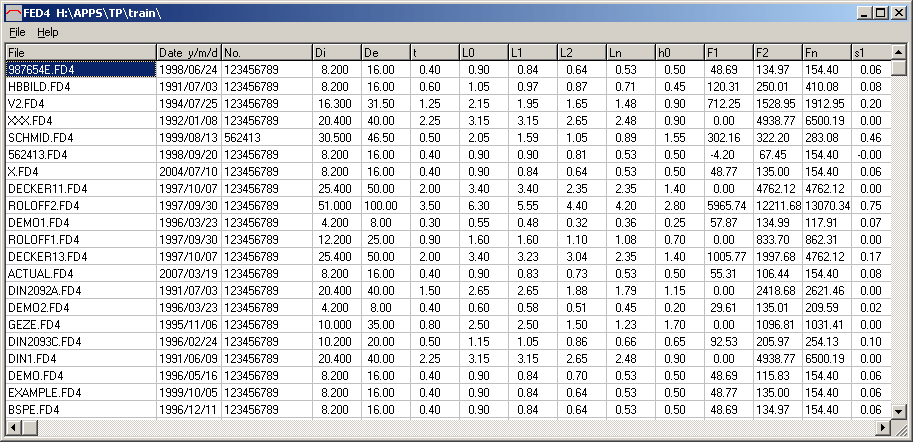The image size is (913, 442).
Task: Open the File menu
Action: [x=17, y=32]
